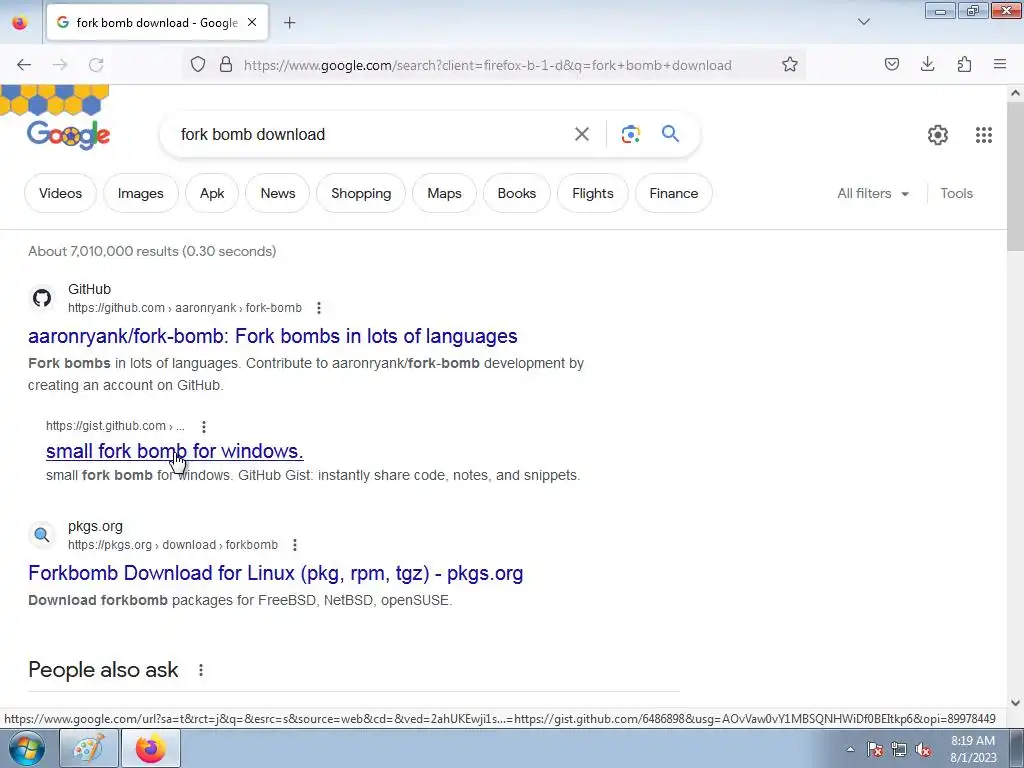Open the Firefox downloads panel
The width and height of the screenshot is (1024, 768).
coord(927,64)
